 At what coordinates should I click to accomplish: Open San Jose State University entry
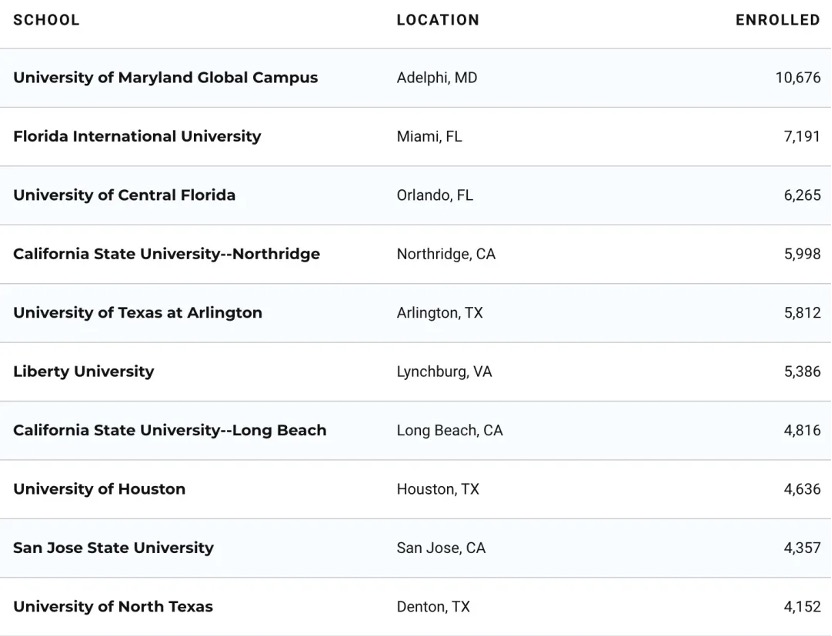point(113,548)
